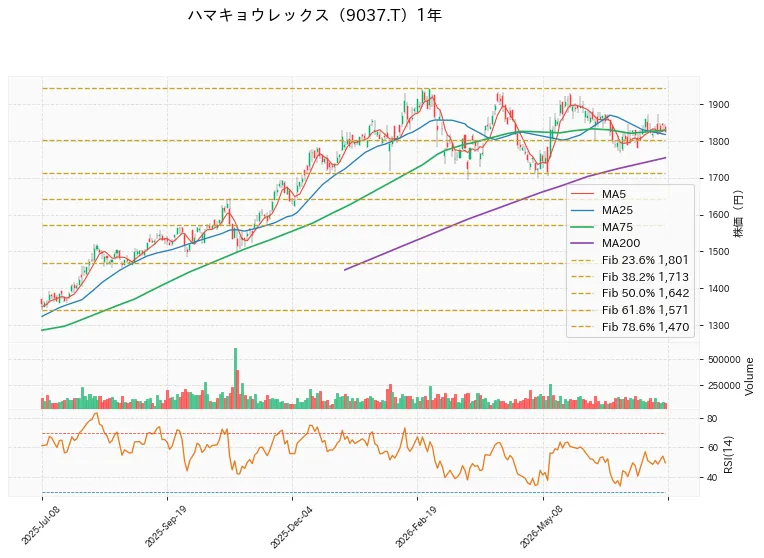This screenshot has height=558, width=764.
Task: Click the green MA75 line swatch in legend
Action: [582, 227]
